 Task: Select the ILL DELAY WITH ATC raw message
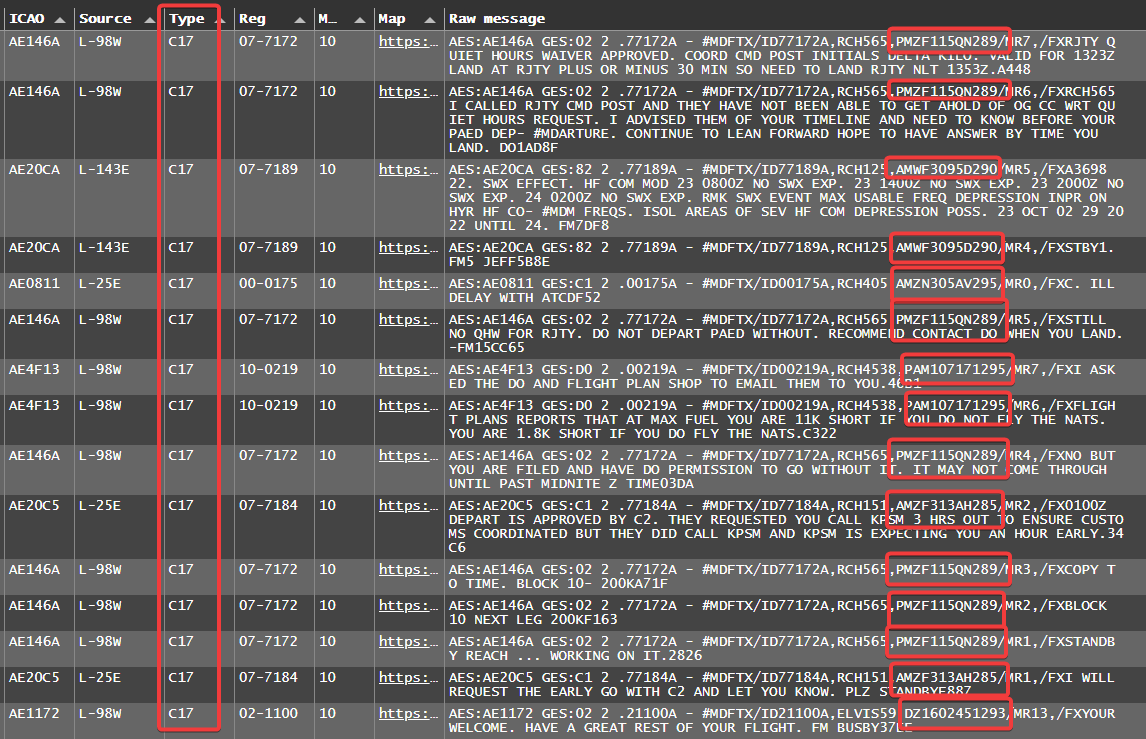(x=782, y=290)
